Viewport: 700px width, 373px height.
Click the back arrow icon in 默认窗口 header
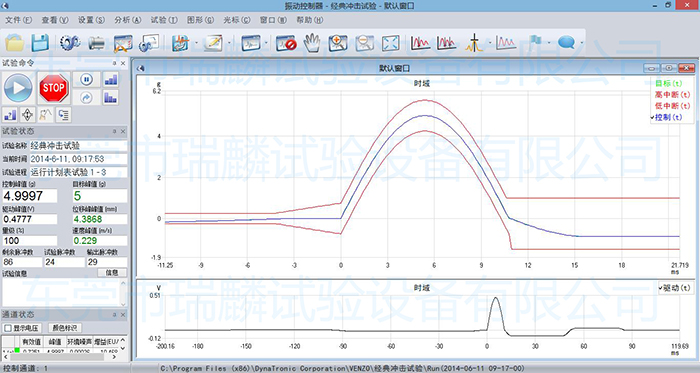tap(141, 68)
